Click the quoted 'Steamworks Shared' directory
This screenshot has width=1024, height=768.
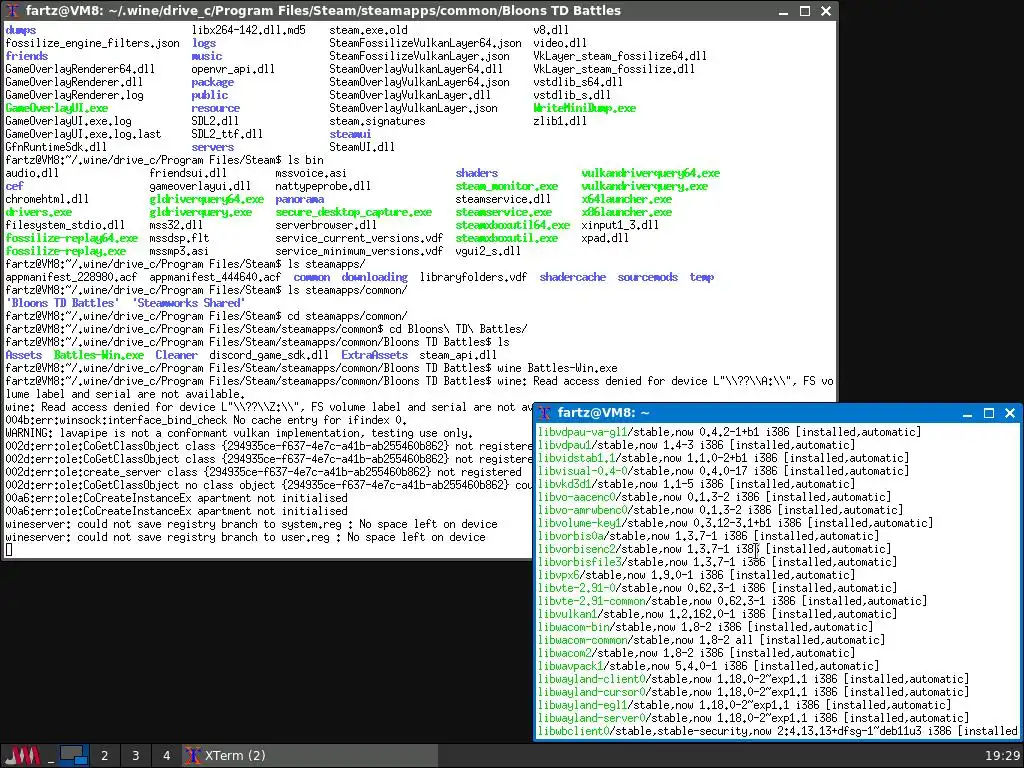point(188,303)
